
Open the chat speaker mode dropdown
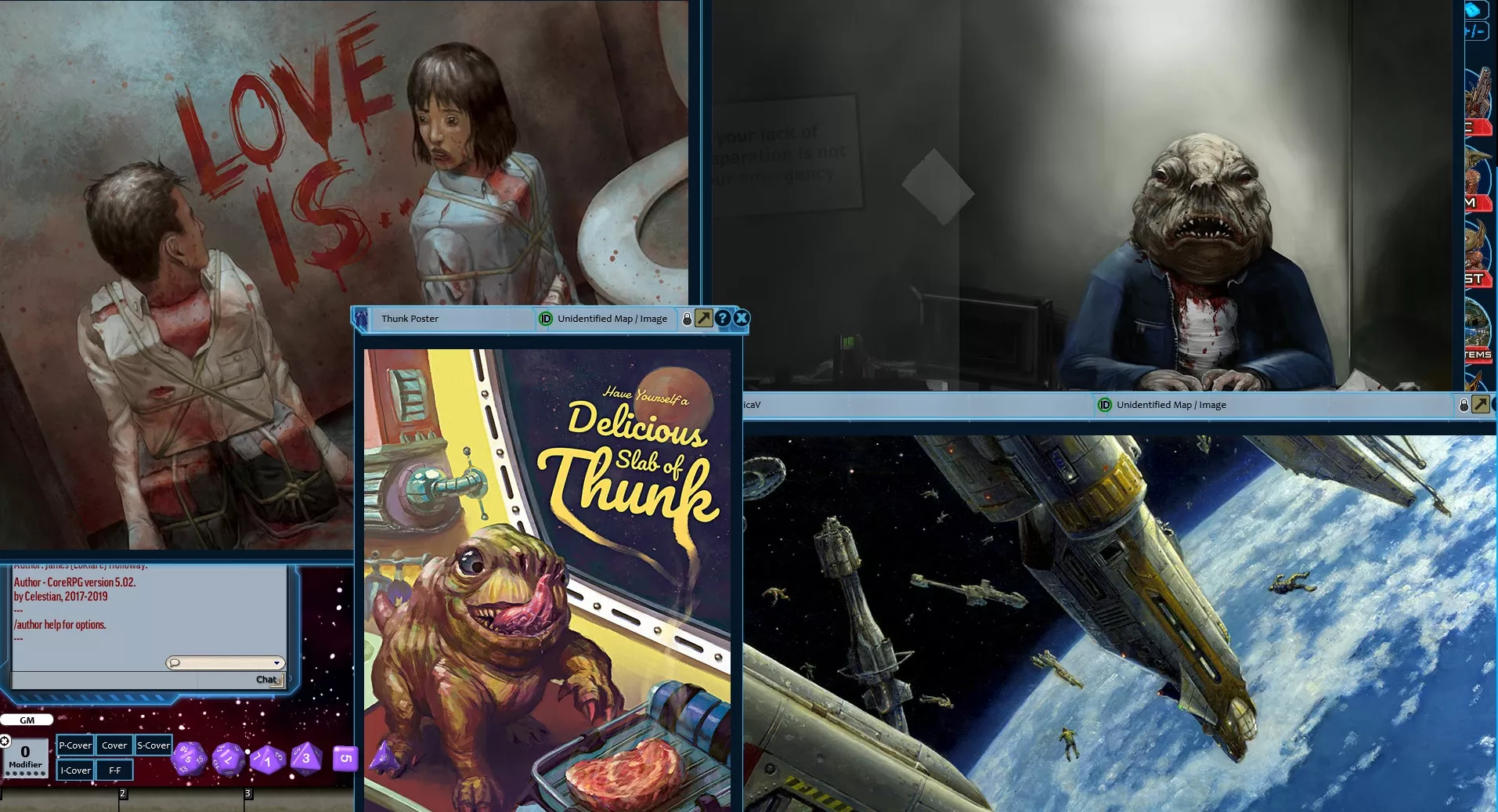point(226,663)
